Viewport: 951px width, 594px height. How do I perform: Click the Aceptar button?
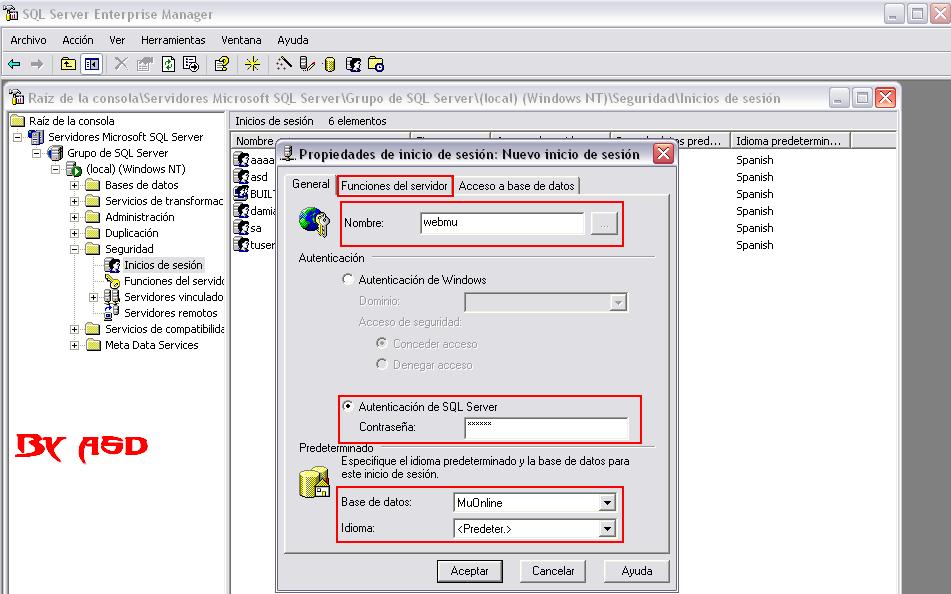pyautogui.click(x=469, y=571)
